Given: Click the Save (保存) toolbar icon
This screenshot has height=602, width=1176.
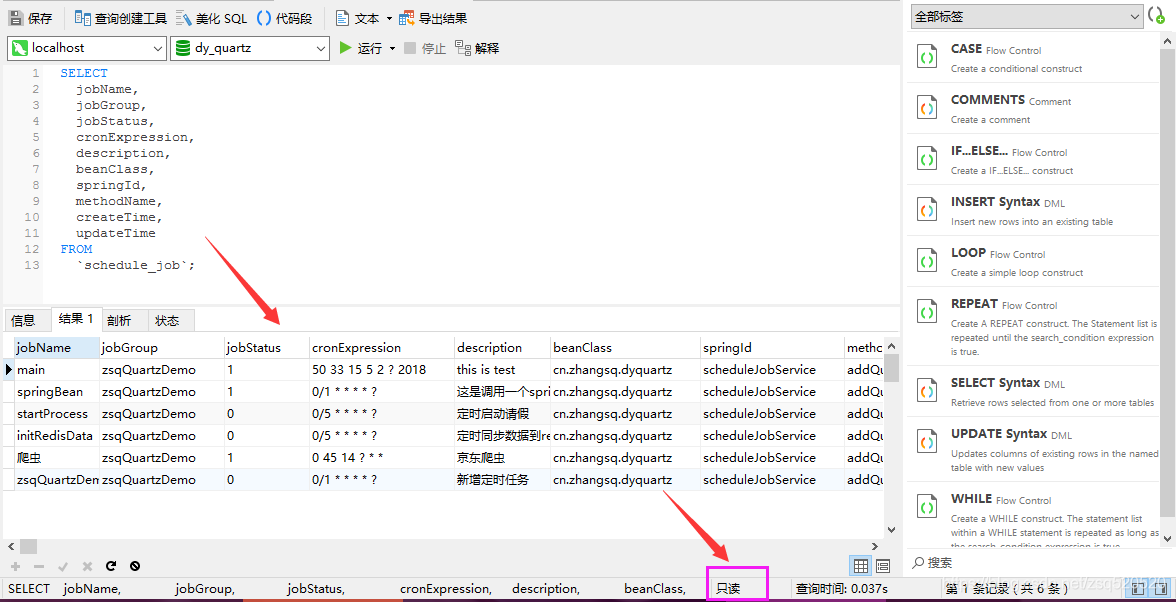Looking at the screenshot, I should click(x=30, y=18).
